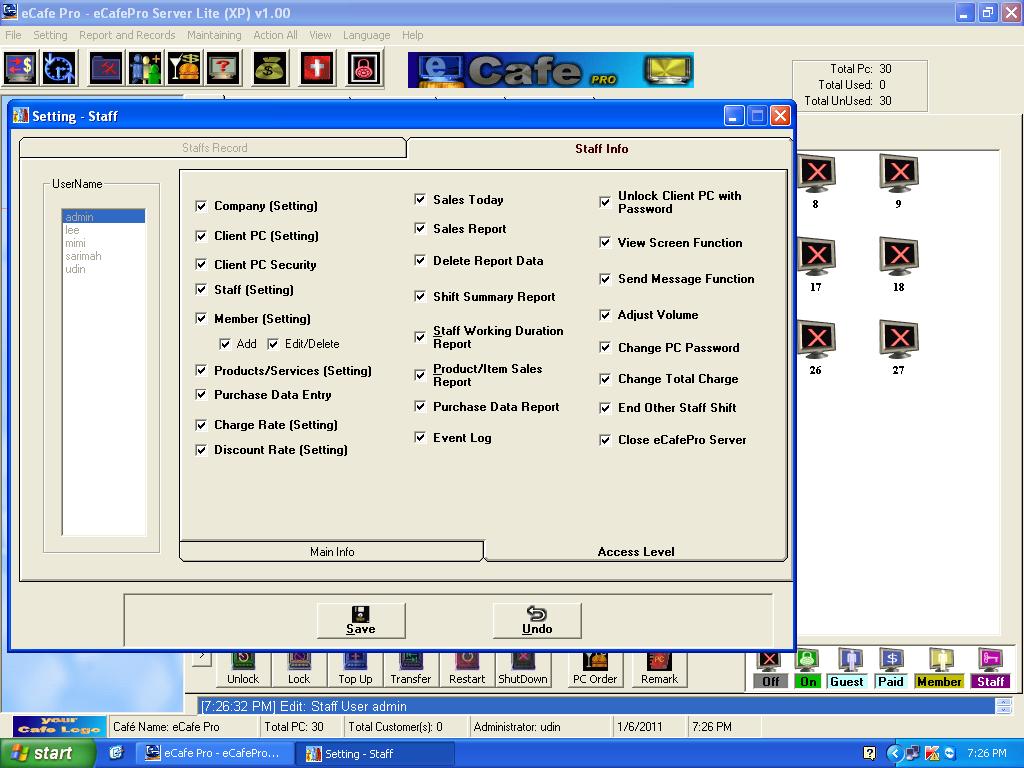Click the eCafe Pro banner logo
The height and width of the screenshot is (768, 1024).
551,70
